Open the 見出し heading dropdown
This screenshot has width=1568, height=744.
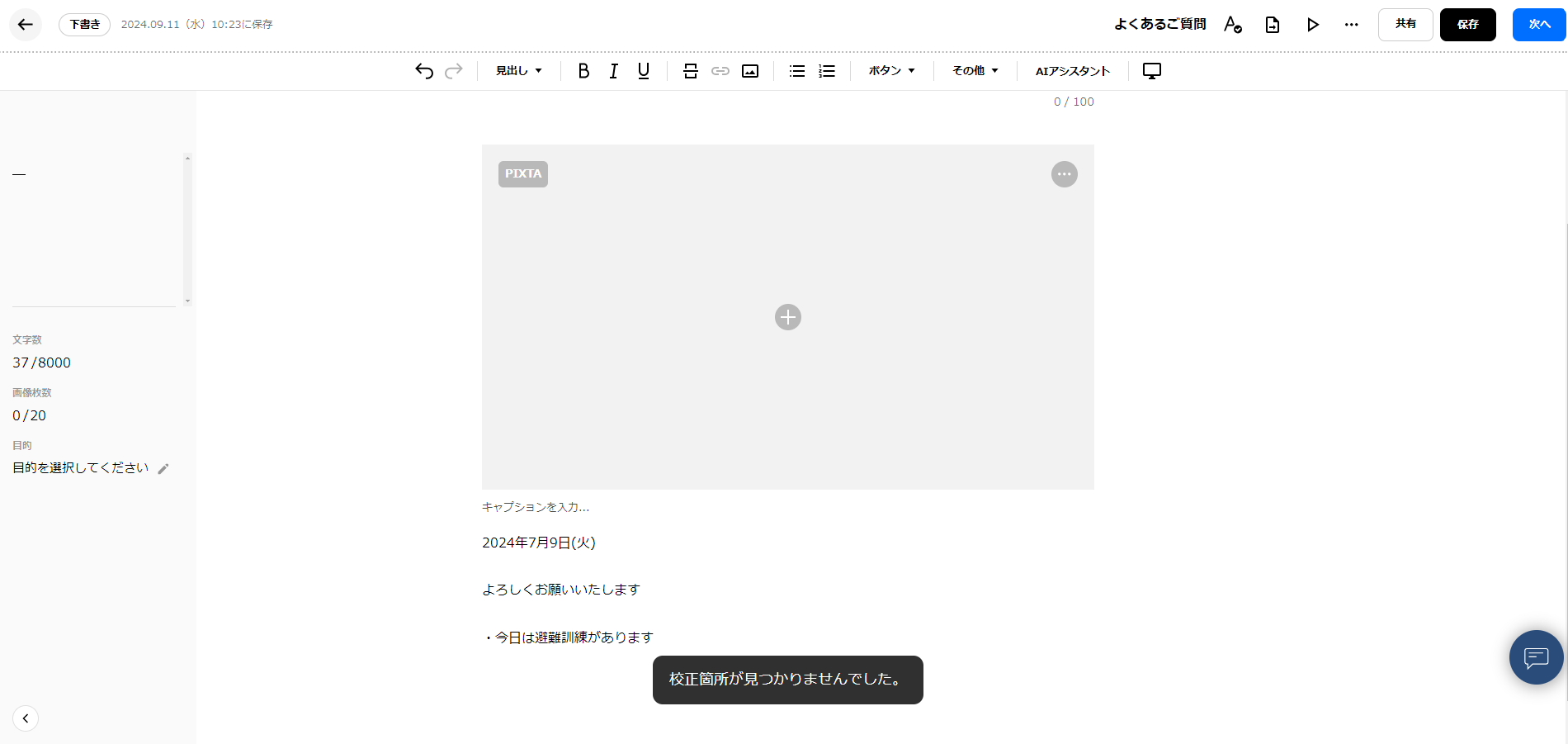[x=518, y=71]
